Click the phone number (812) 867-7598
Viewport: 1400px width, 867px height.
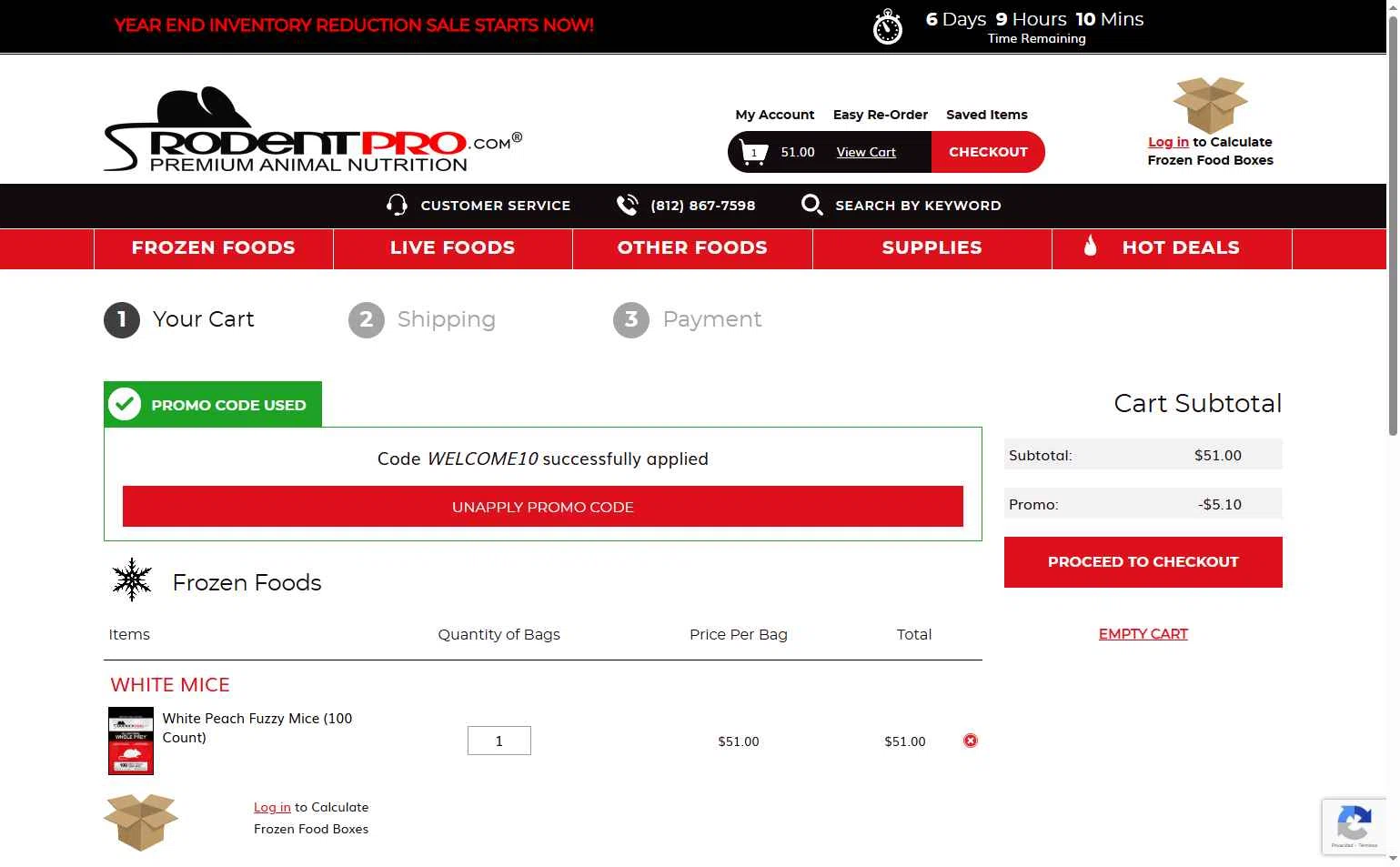703,206
